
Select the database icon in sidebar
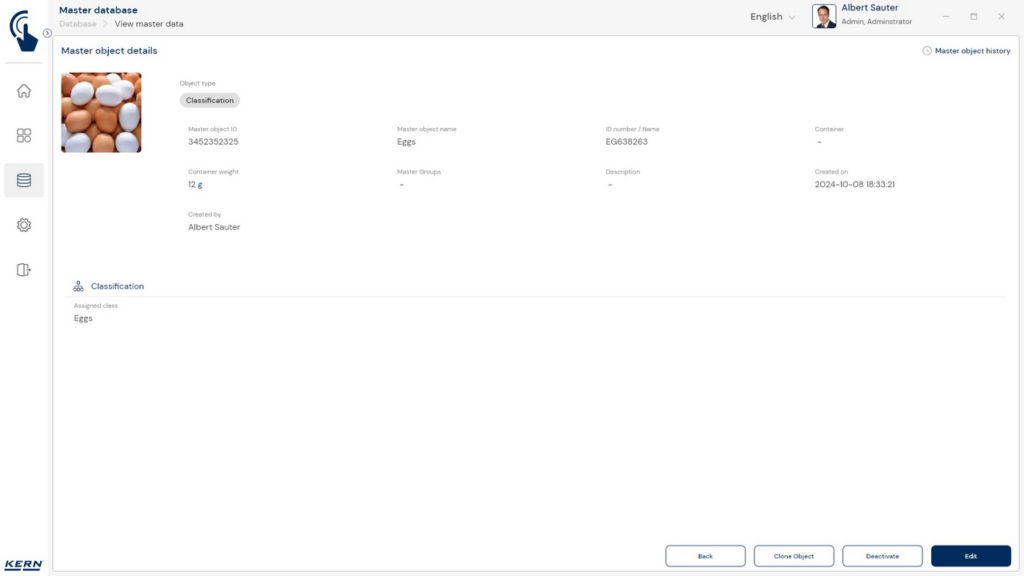click(x=24, y=180)
